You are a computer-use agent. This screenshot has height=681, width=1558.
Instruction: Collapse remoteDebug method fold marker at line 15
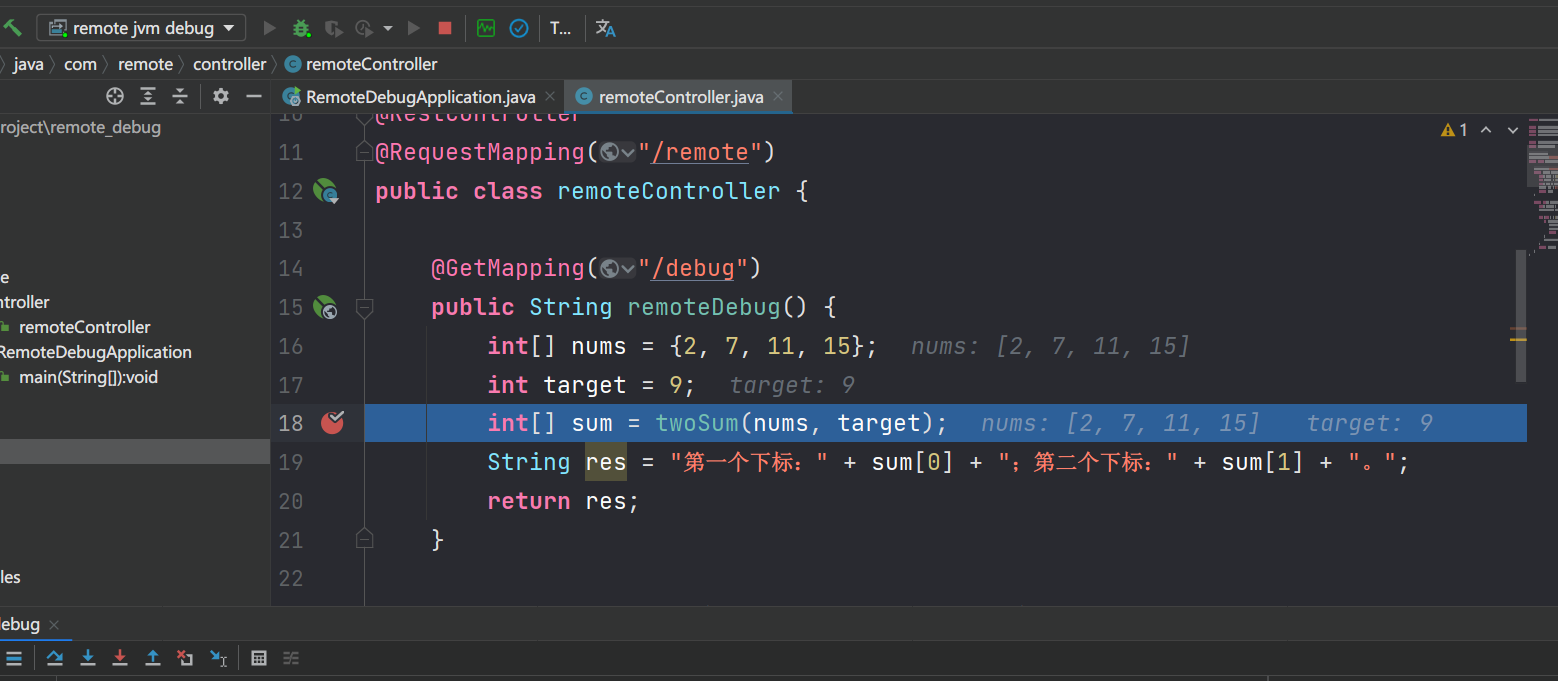point(364,307)
